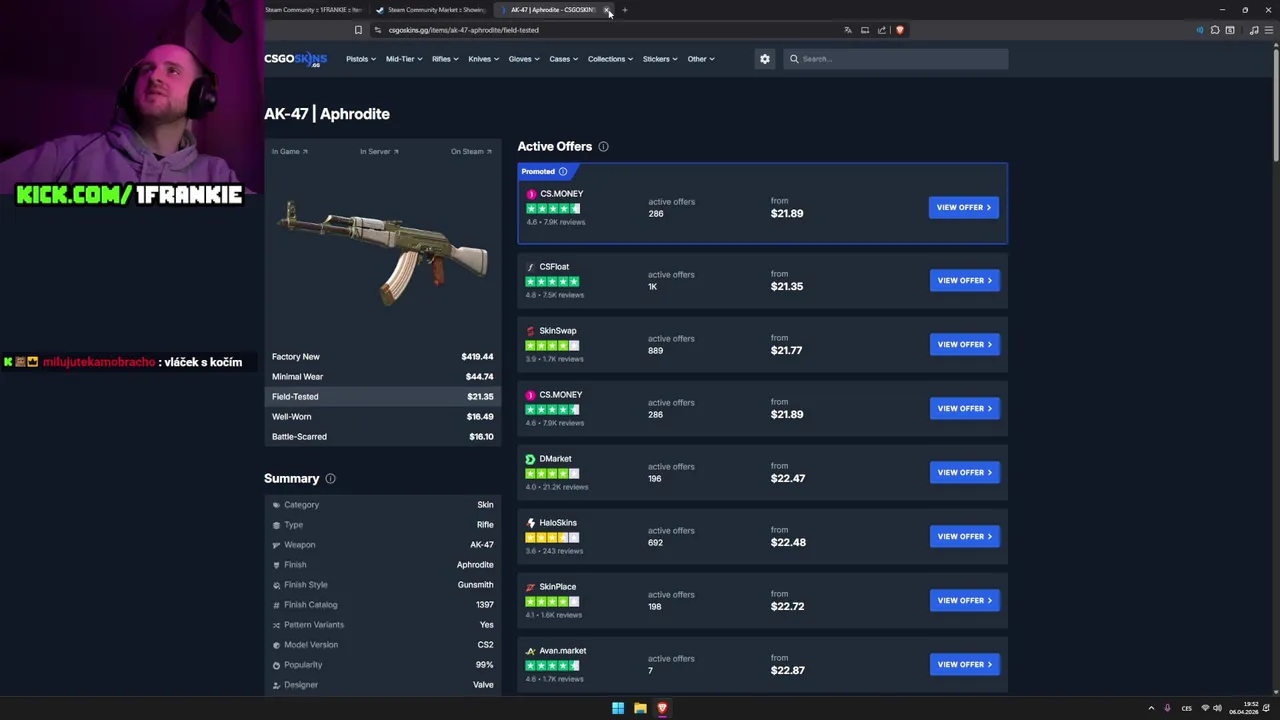The width and height of the screenshot is (1280, 720).
Task: Click the CES keyboard language indicator
Action: coord(1186,708)
